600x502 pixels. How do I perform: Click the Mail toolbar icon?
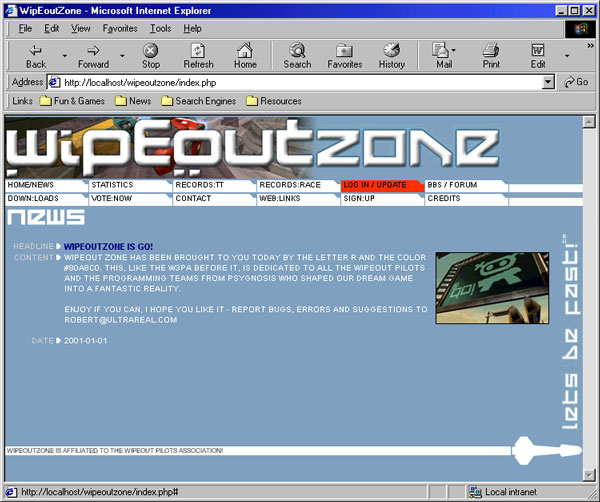tap(443, 56)
